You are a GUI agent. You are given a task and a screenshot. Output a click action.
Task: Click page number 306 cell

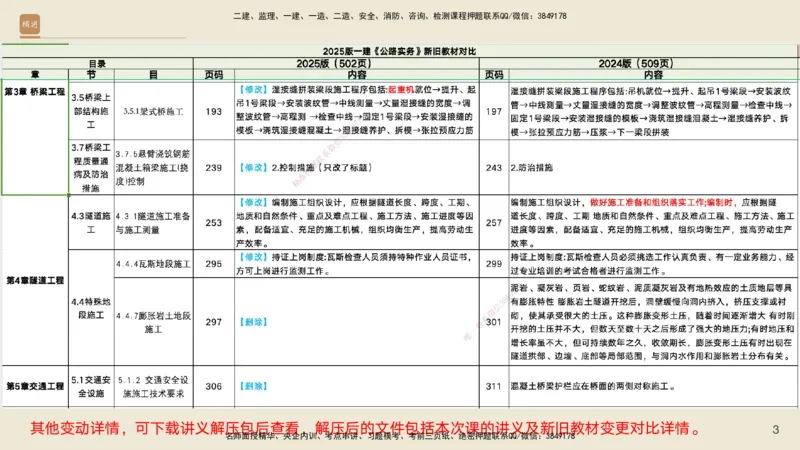click(214, 386)
